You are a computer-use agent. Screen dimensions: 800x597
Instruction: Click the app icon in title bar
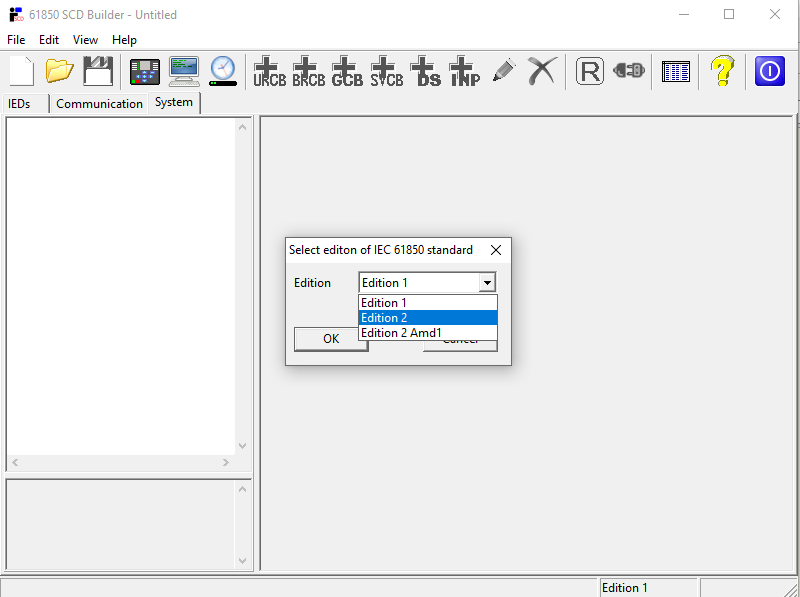click(x=16, y=14)
